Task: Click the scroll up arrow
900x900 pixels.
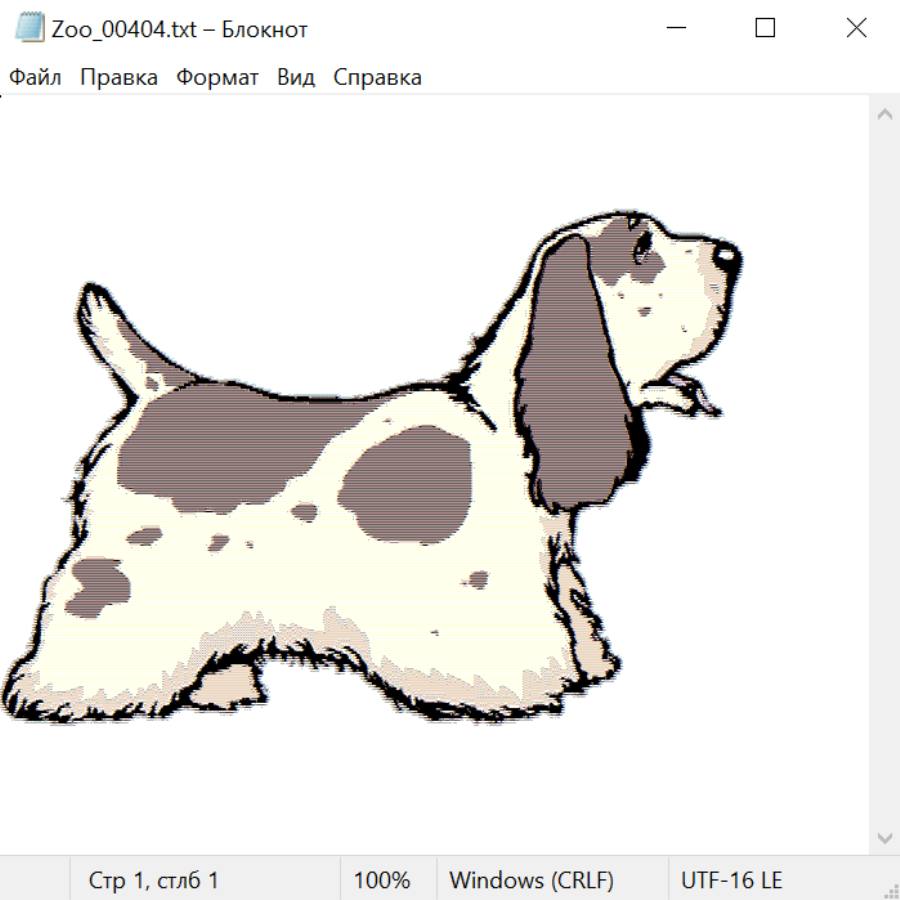Action: click(884, 115)
